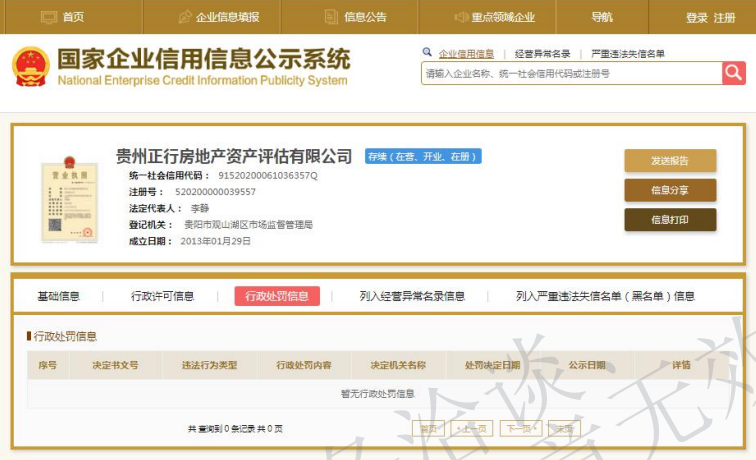Select 经营异常名录 search category

(543, 54)
